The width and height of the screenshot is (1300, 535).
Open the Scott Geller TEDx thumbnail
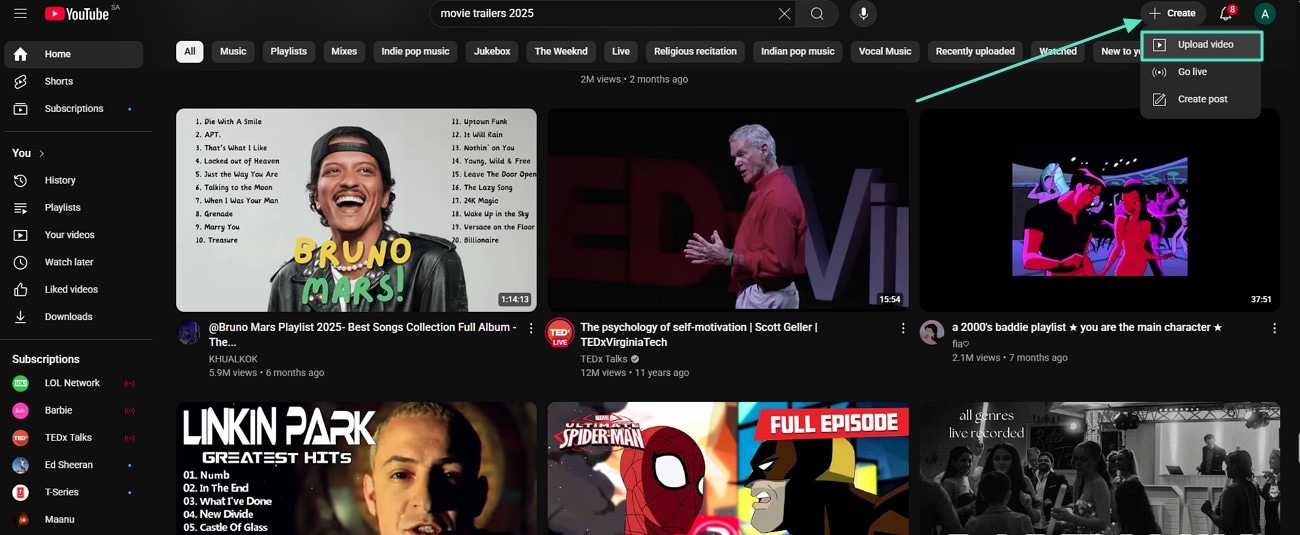[728, 210]
